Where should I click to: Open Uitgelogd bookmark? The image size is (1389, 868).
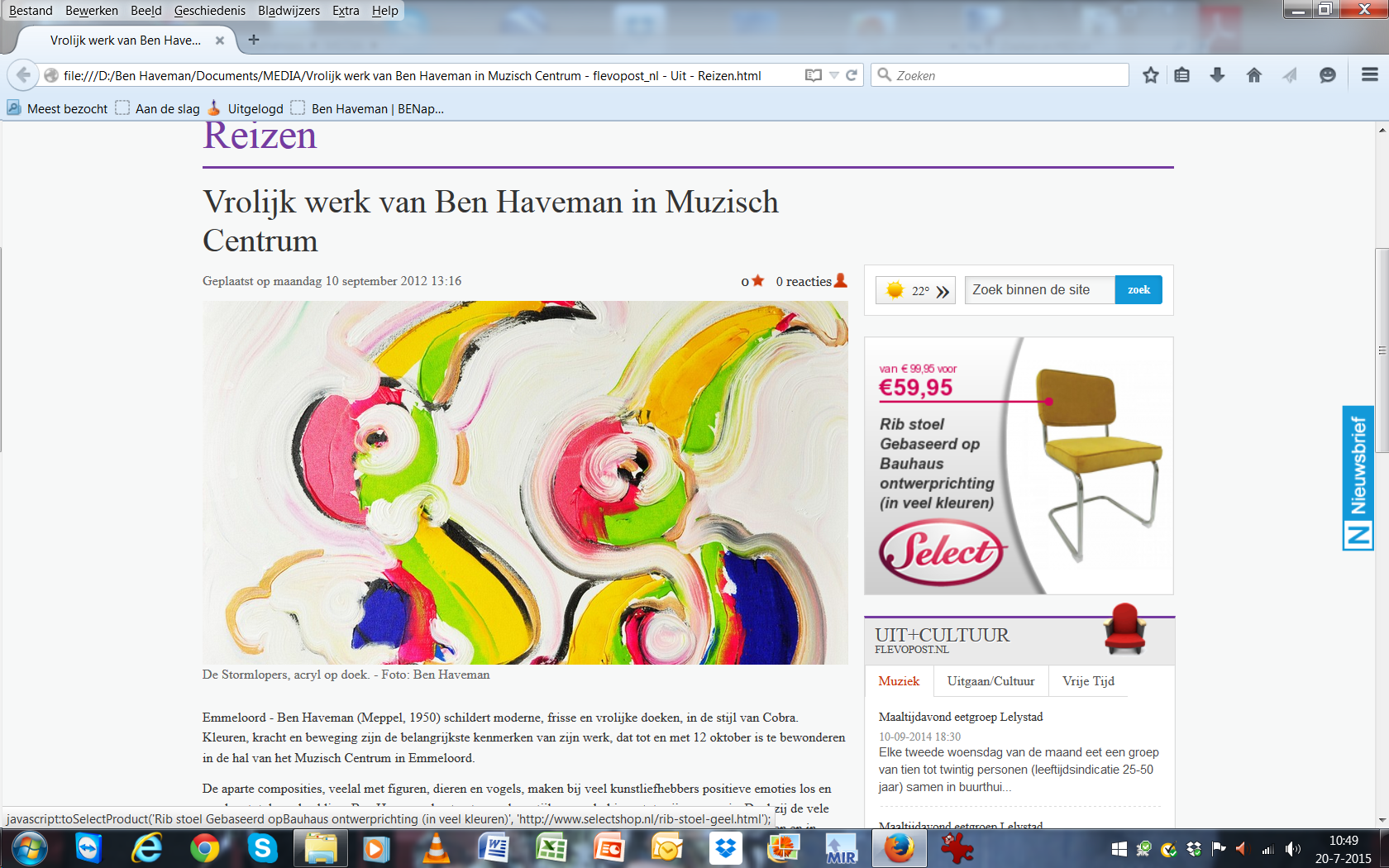pos(246,108)
